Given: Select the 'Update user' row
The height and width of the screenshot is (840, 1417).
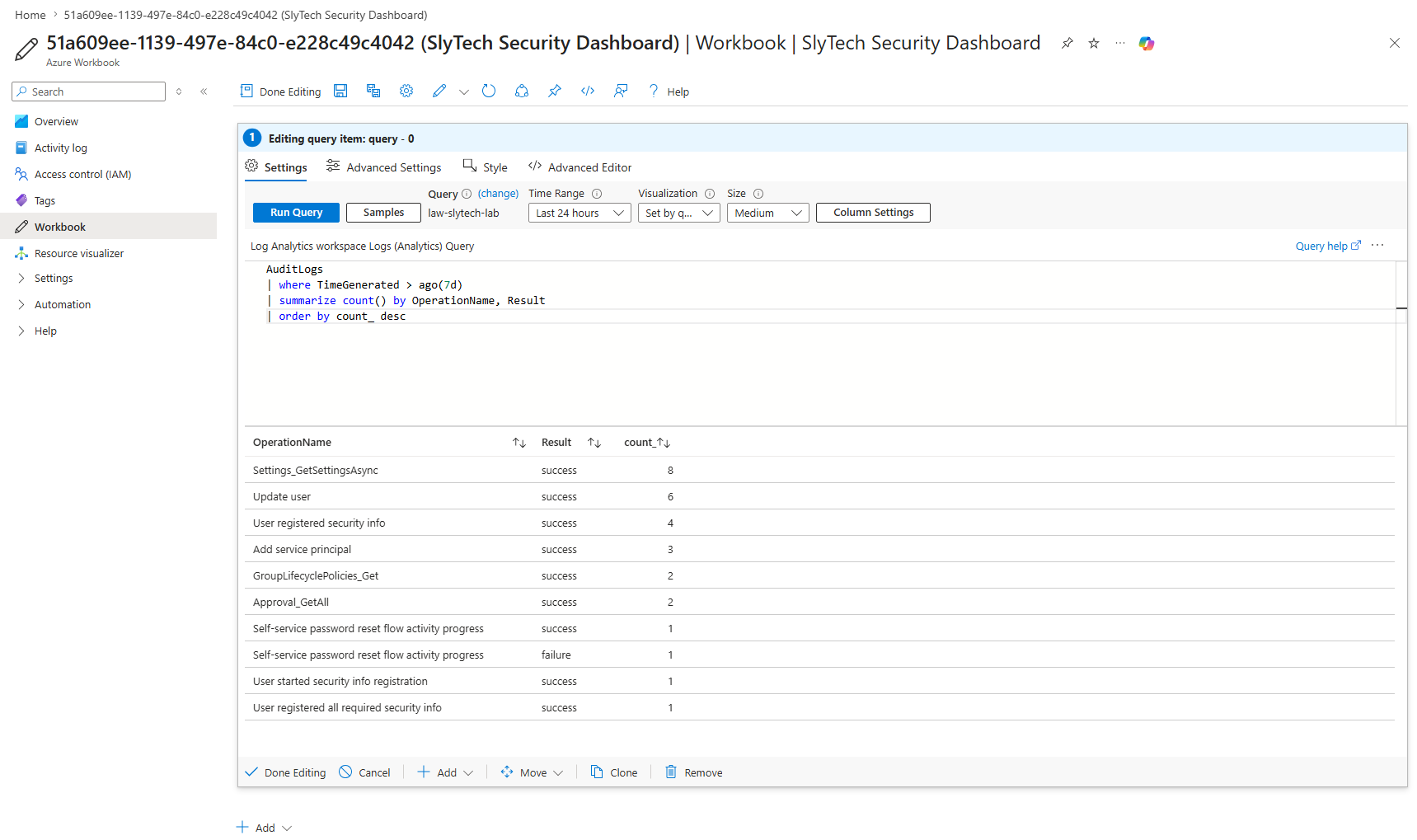Looking at the screenshot, I should (819, 496).
